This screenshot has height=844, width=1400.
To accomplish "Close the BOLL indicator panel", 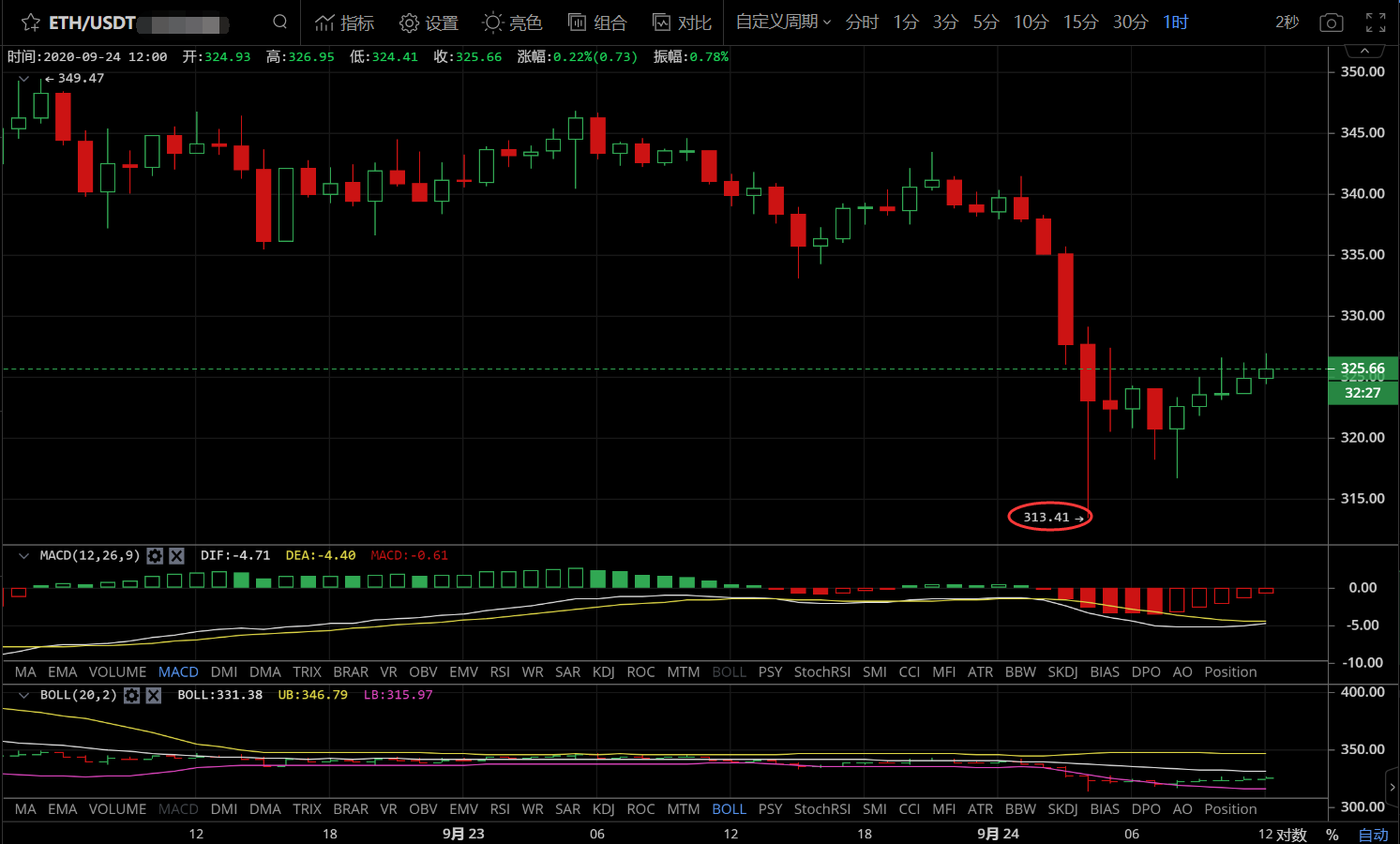I will (x=154, y=695).
